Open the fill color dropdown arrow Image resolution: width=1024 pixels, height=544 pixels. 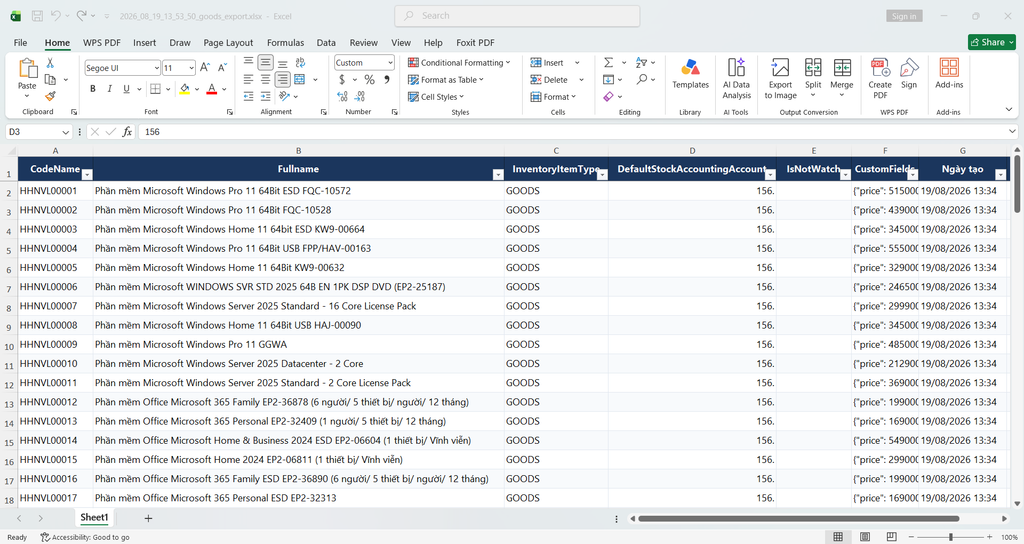coord(197,89)
